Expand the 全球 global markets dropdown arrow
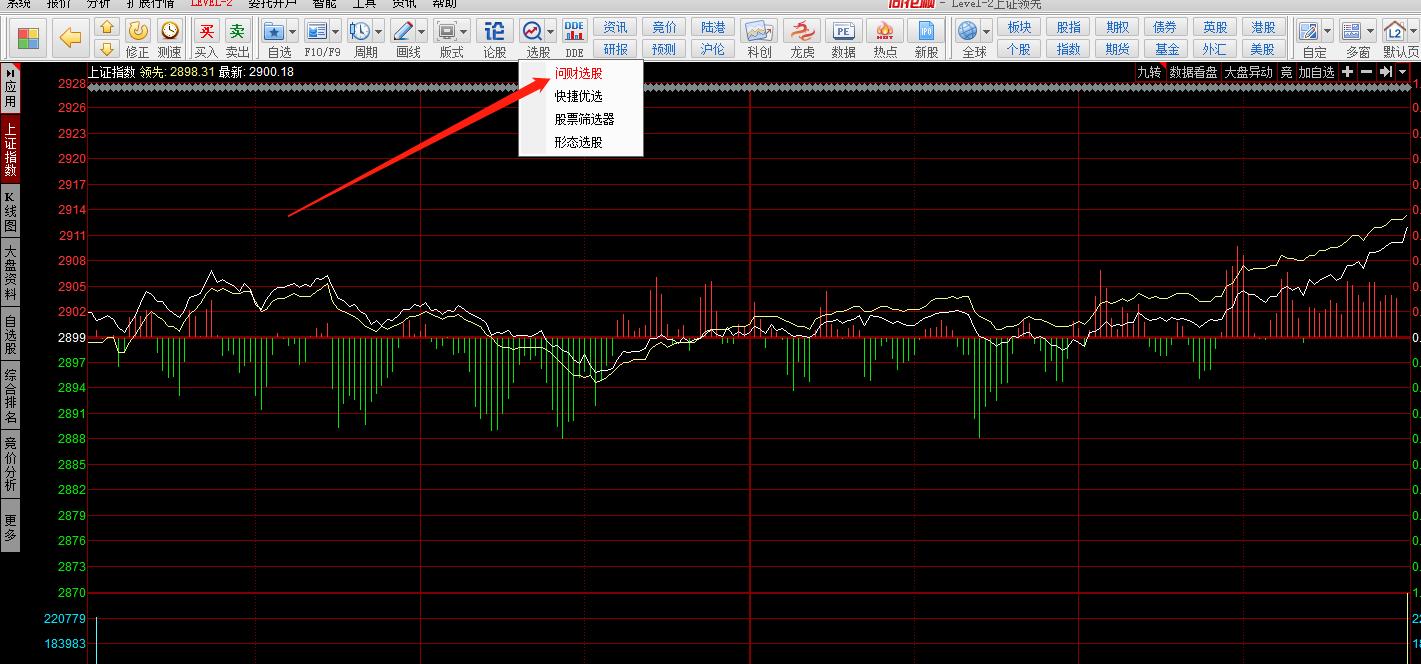Viewport: 1421px width, 664px height. pos(987,32)
